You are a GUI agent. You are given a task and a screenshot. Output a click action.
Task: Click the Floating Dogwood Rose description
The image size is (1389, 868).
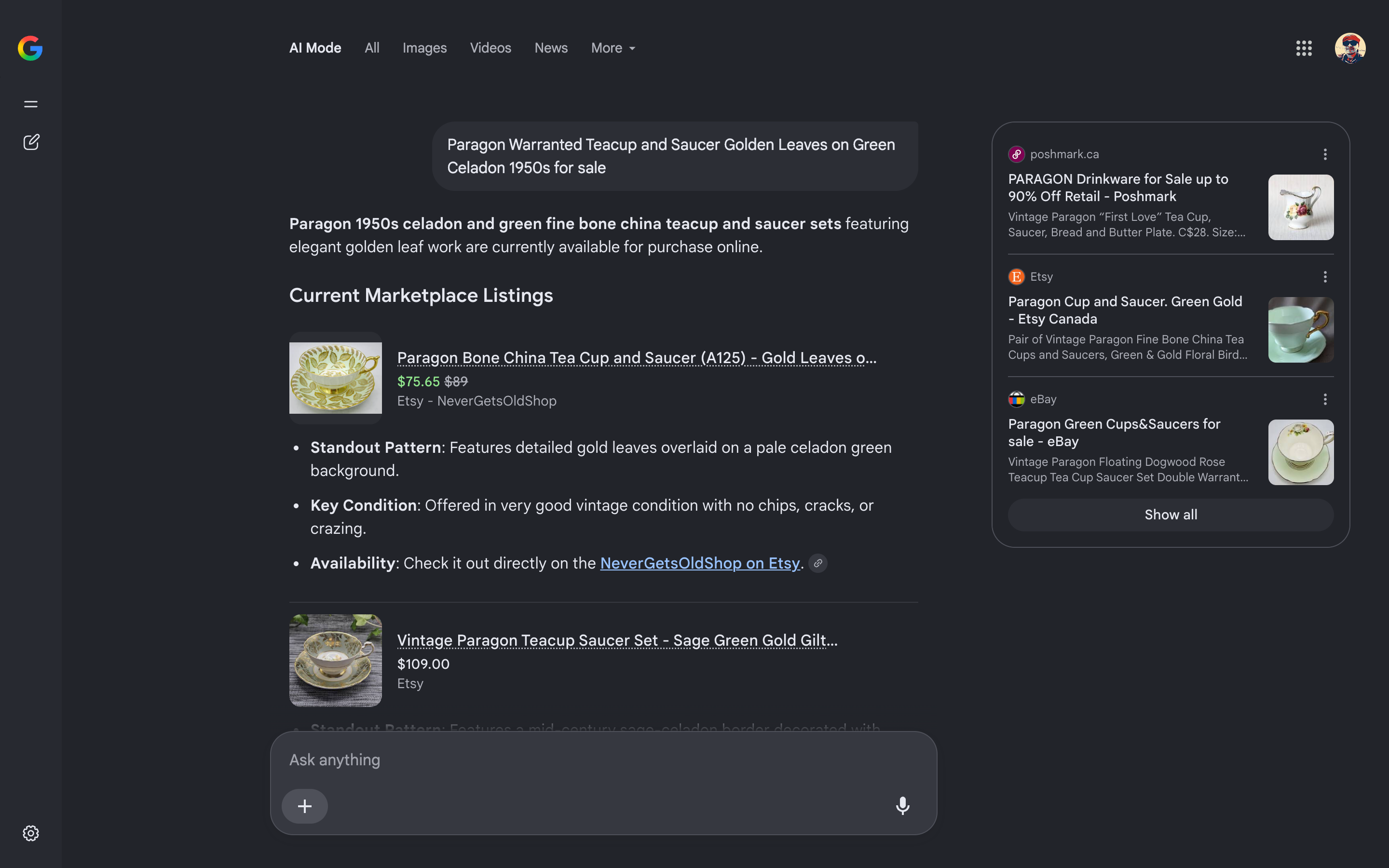pyautogui.click(x=1128, y=470)
